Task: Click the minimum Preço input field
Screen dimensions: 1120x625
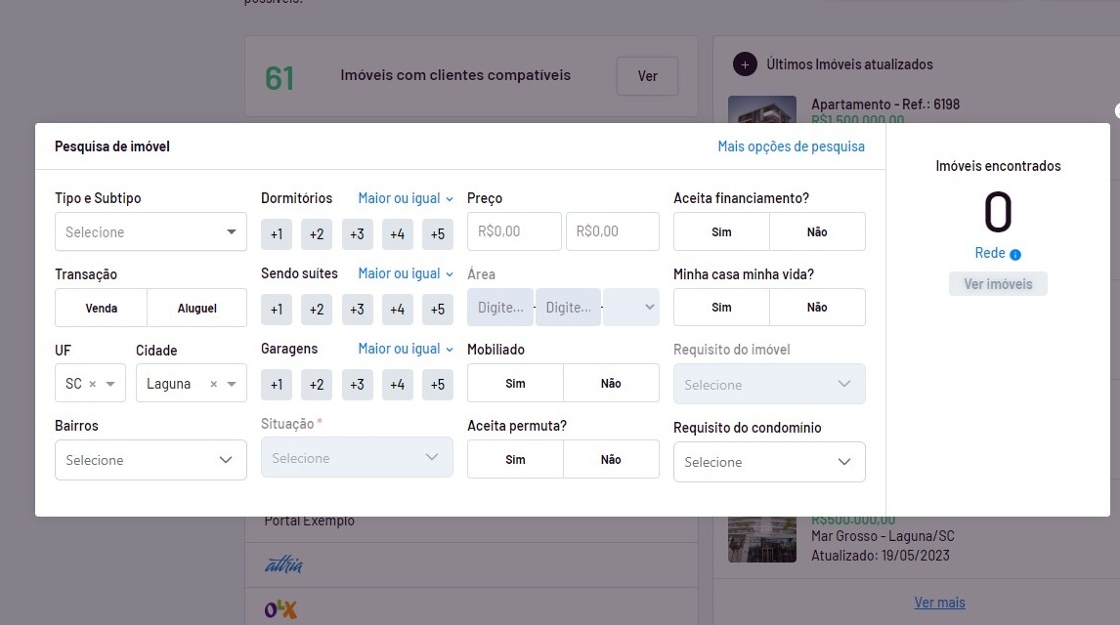Action: pyautogui.click(x=514, y=231)
